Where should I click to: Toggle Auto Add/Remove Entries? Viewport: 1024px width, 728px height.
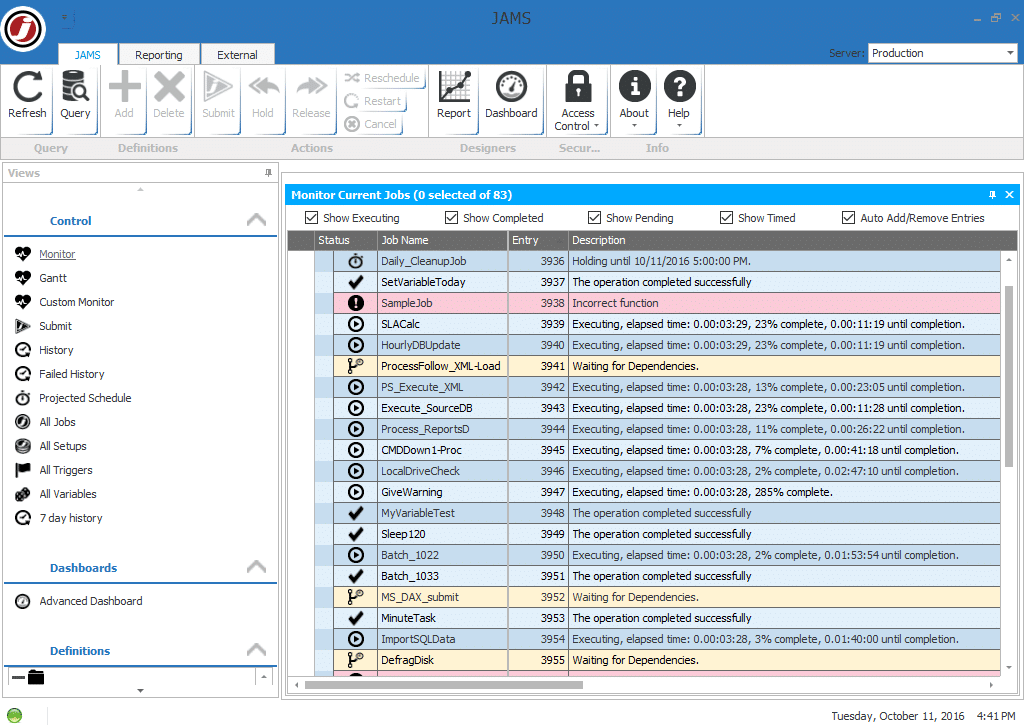(x=848, y=217)
